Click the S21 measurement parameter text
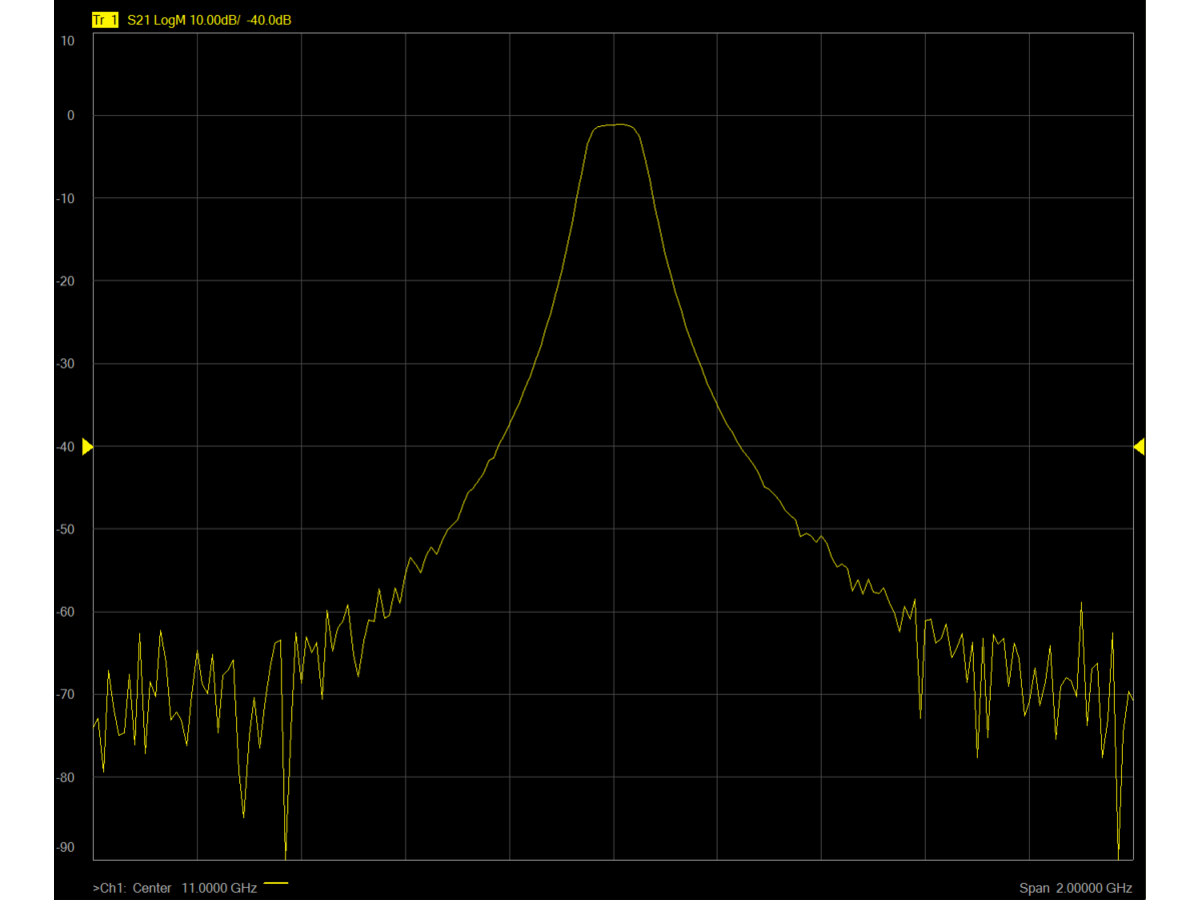1200x900 pixels. (x=139, y=20)
